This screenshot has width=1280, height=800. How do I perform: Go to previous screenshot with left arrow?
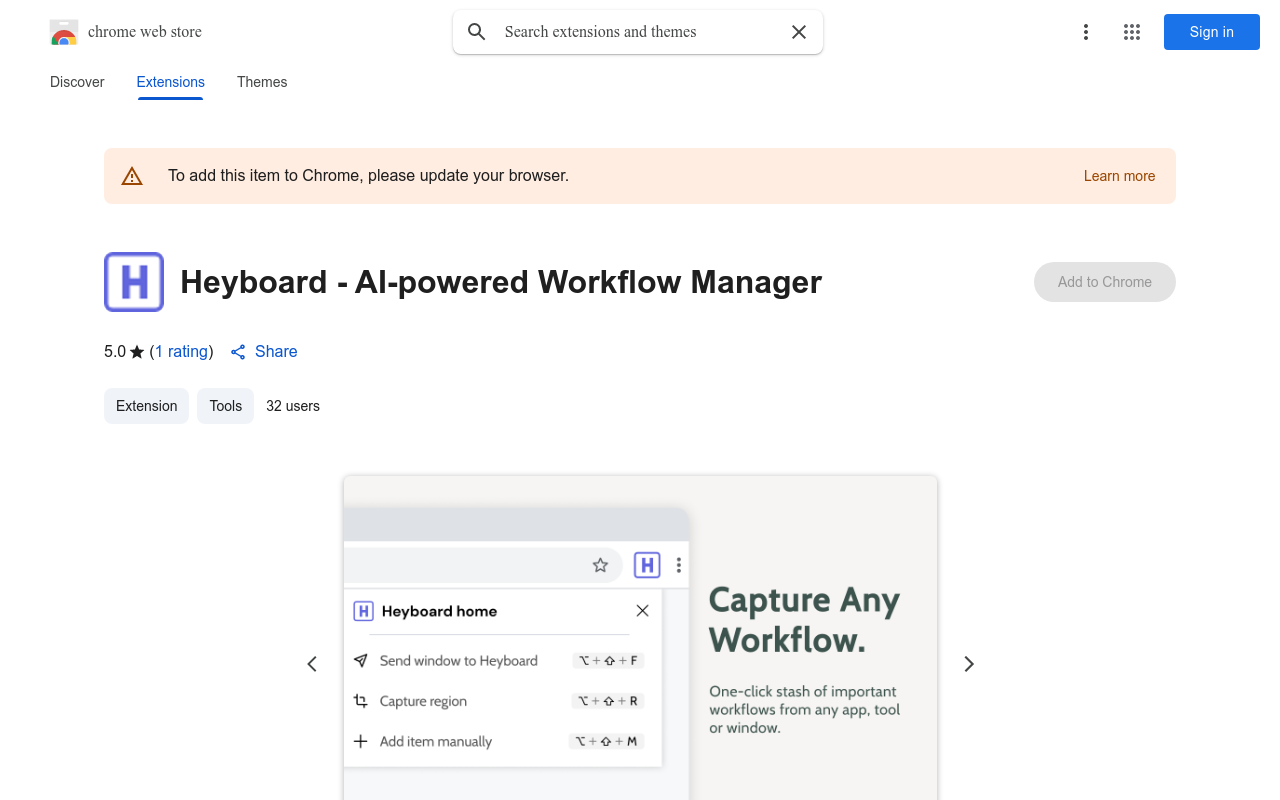click(x=312, y=664)
